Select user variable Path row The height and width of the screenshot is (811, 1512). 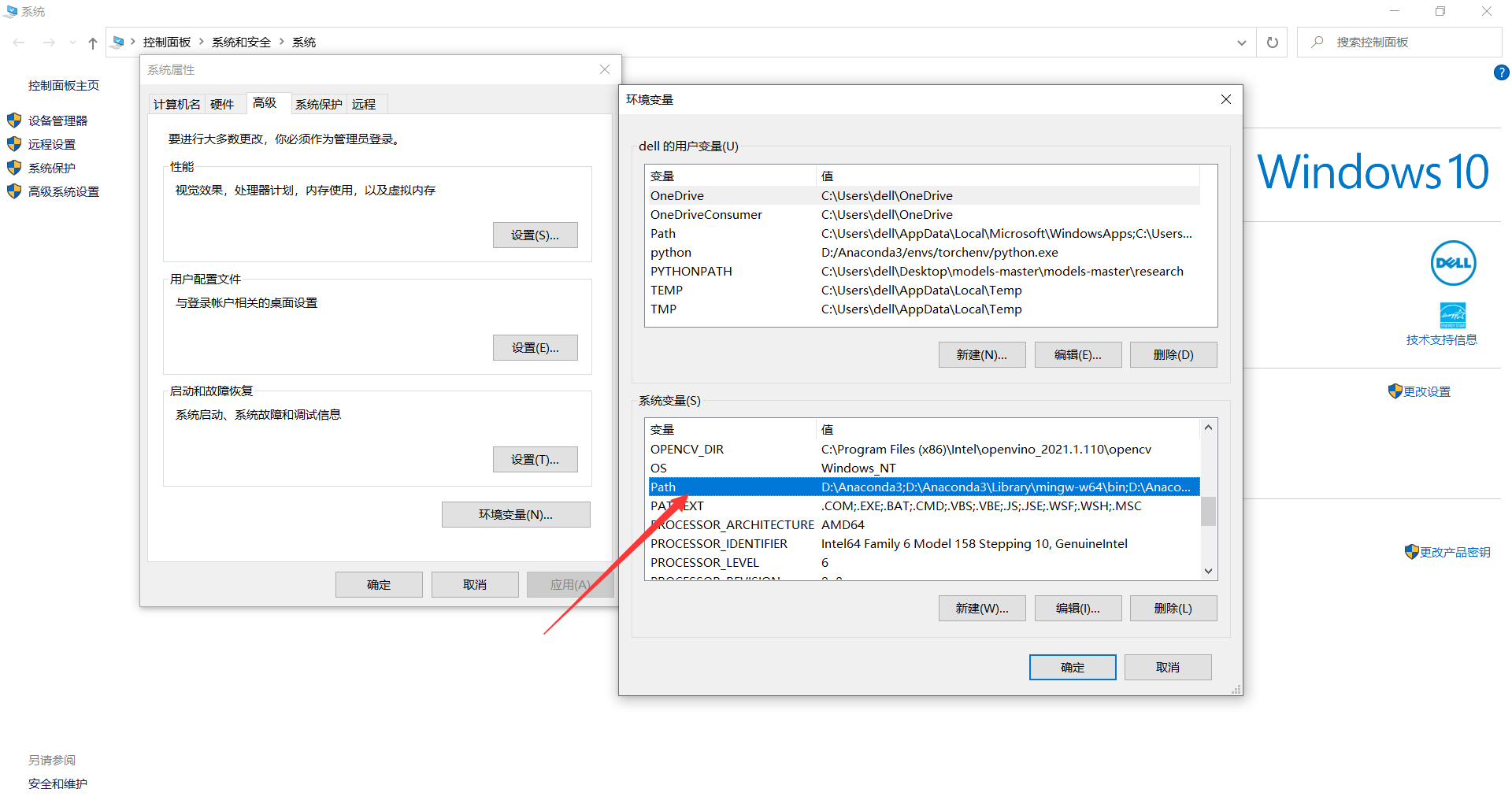(924, 233)
